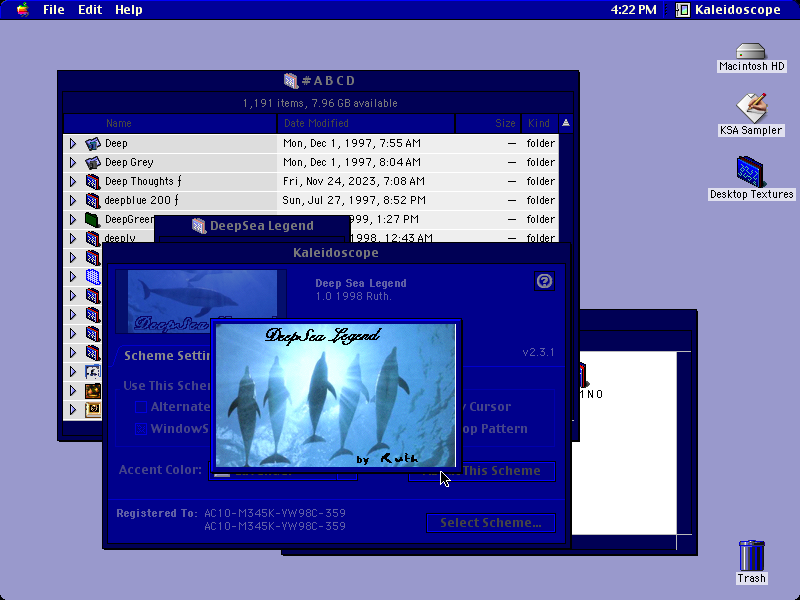
Task: Sort list by Date Modified column header
Action: coord(366,123)
